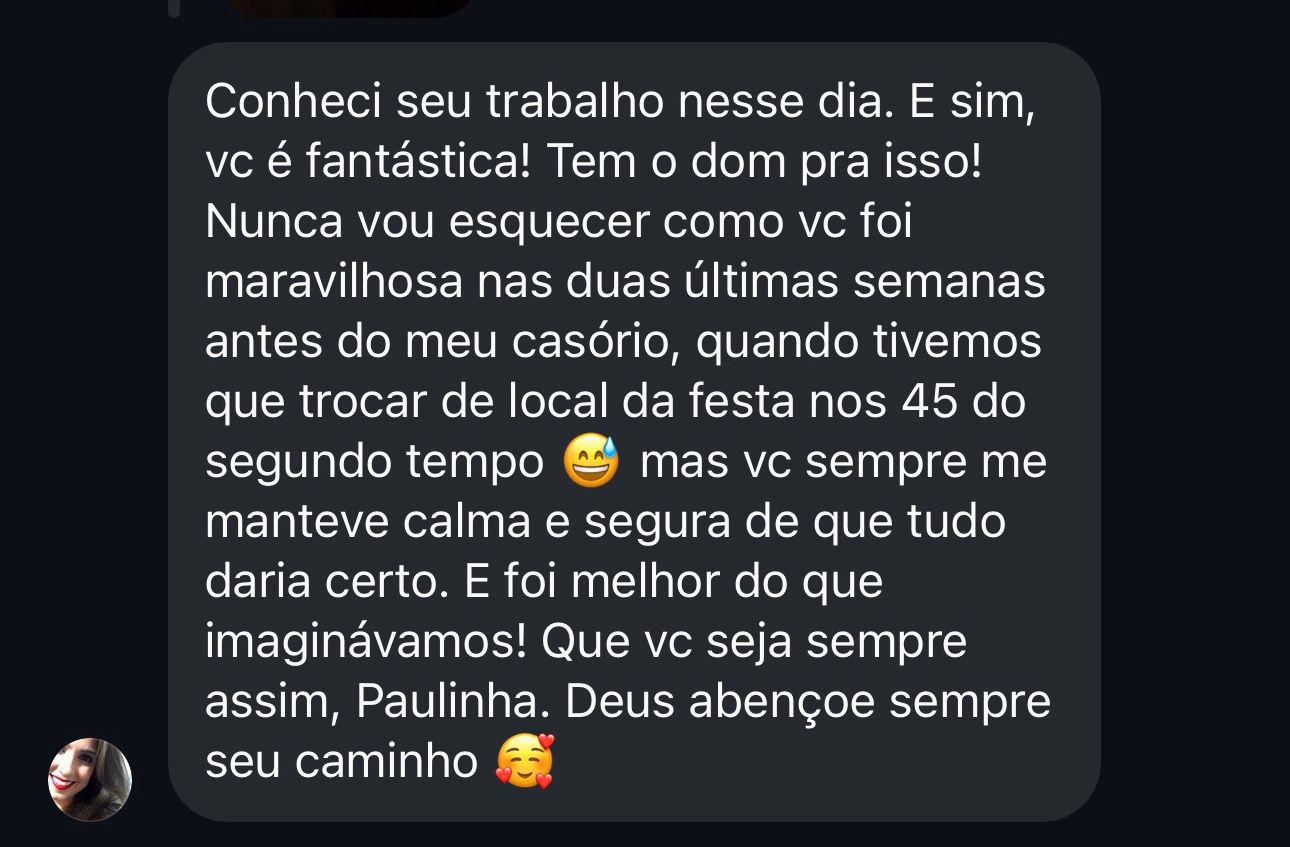Click the number '45' in the message
Image resolution: width=1290 pixels, height=847 pixels.
[x=930, y=402]
